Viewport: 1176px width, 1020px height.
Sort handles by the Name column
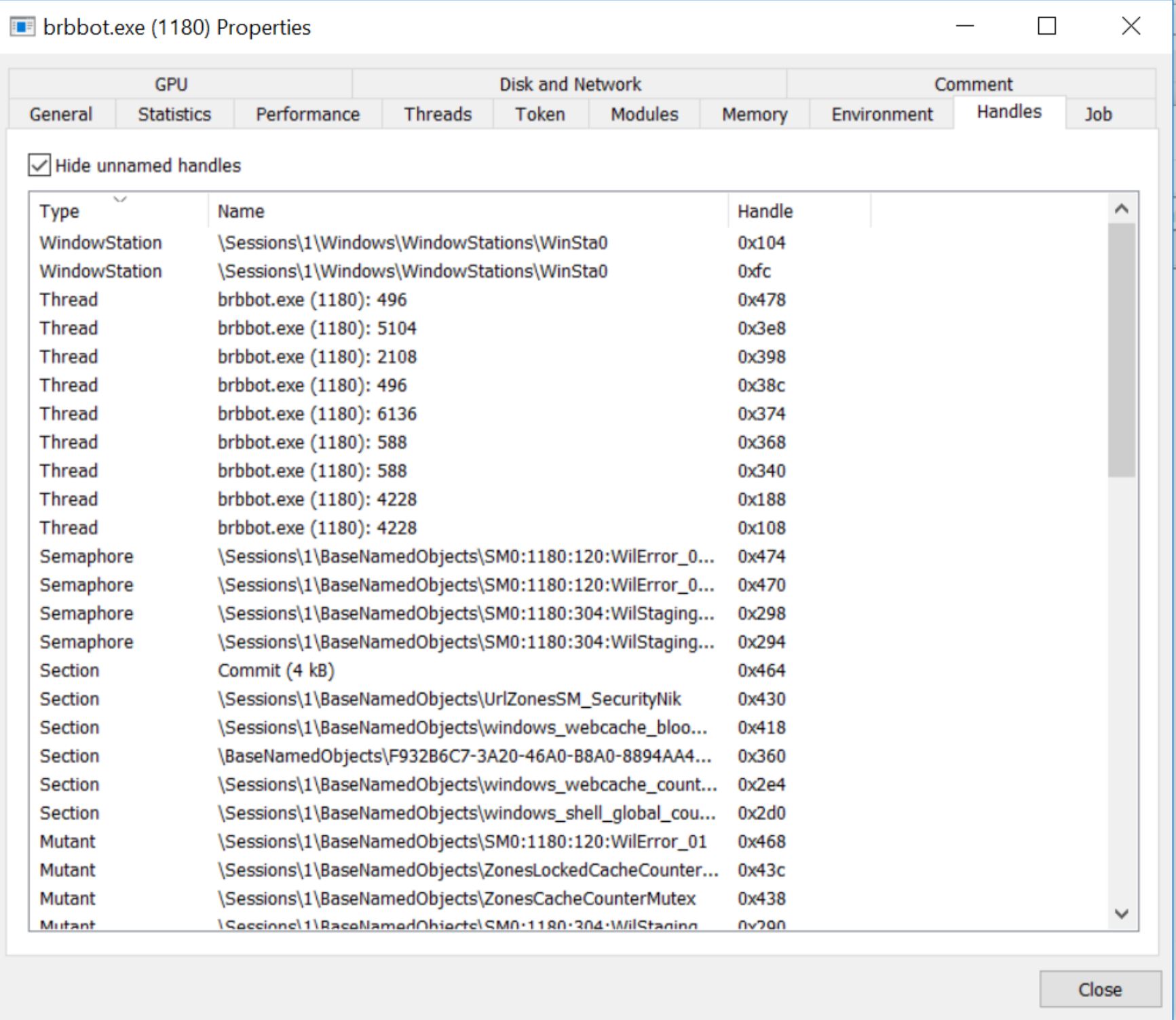tap(241, 210)
